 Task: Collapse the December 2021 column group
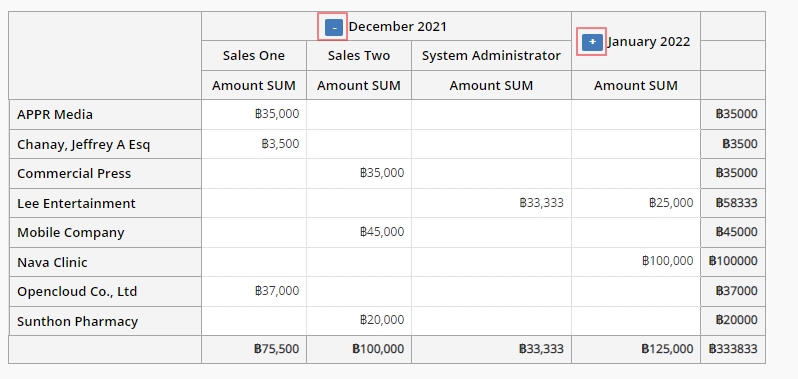[333, 27]
